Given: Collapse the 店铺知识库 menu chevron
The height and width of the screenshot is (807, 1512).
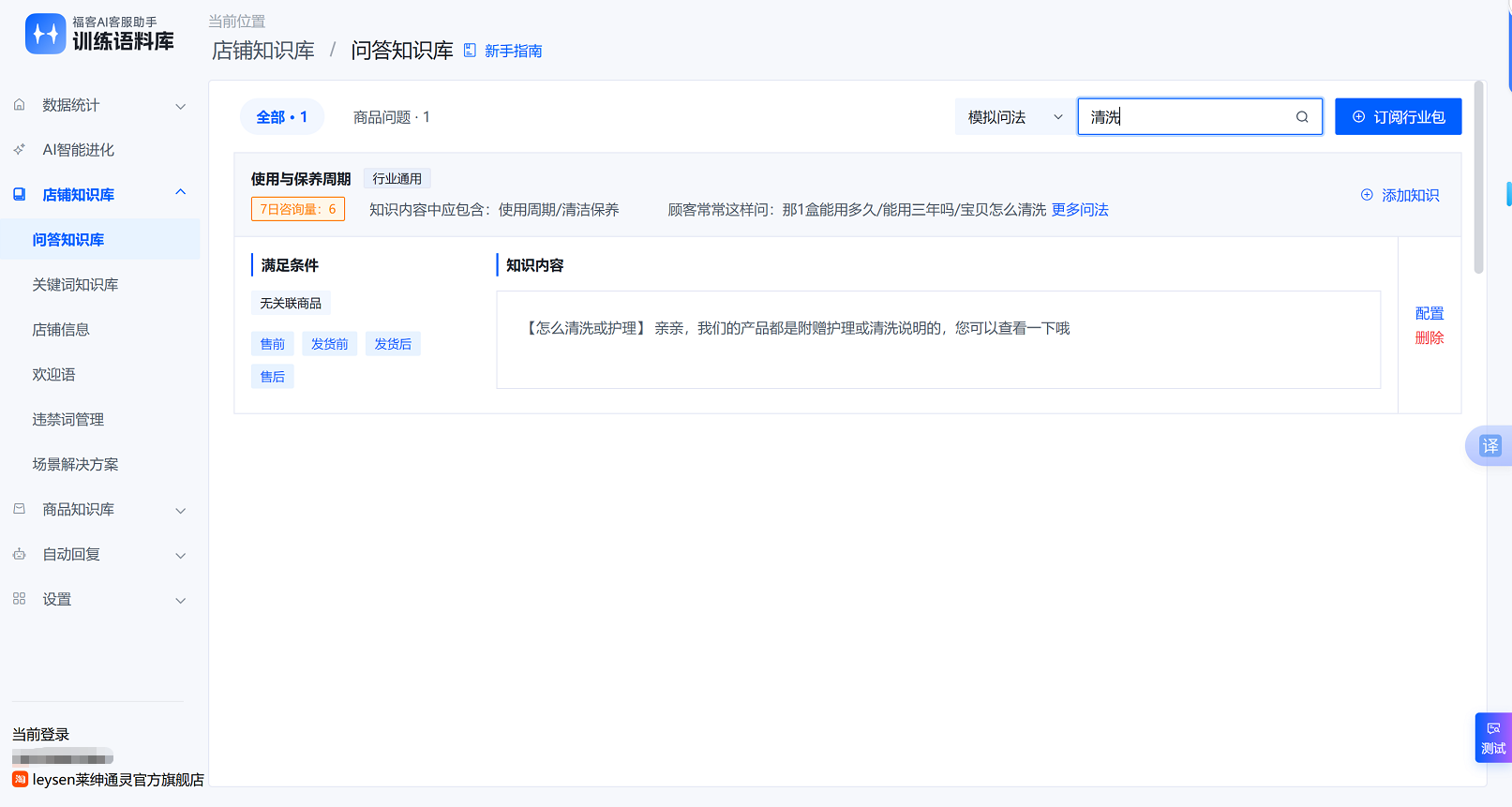Looking at the screenshot, I should (181, 193).
